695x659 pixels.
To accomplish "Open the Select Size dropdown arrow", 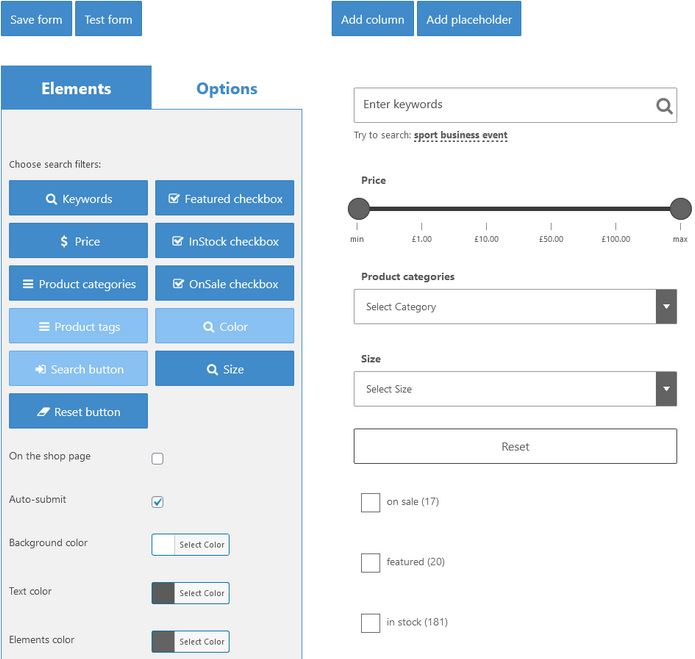I will pyautogui.click(x=666, y=389).
